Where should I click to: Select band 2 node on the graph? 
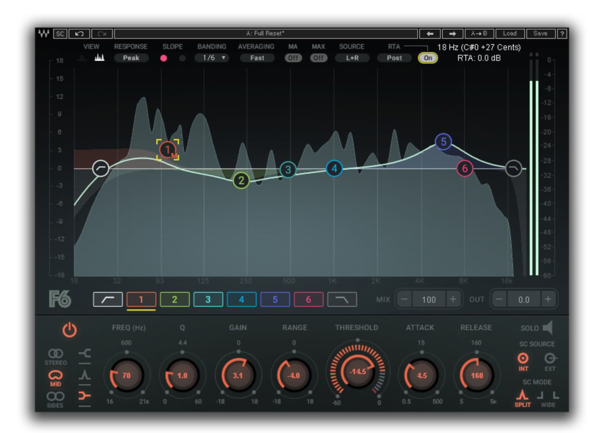(x=241, y=181)
